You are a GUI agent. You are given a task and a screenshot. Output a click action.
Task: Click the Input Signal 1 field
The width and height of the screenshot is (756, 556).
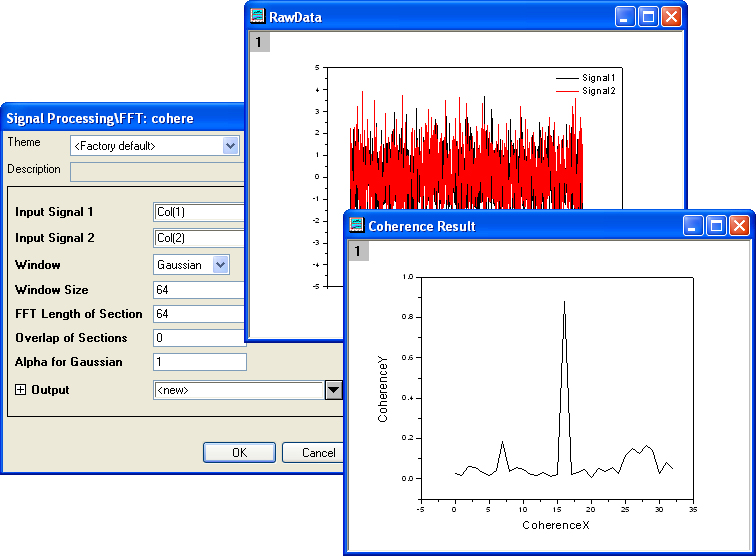[199, 212]
